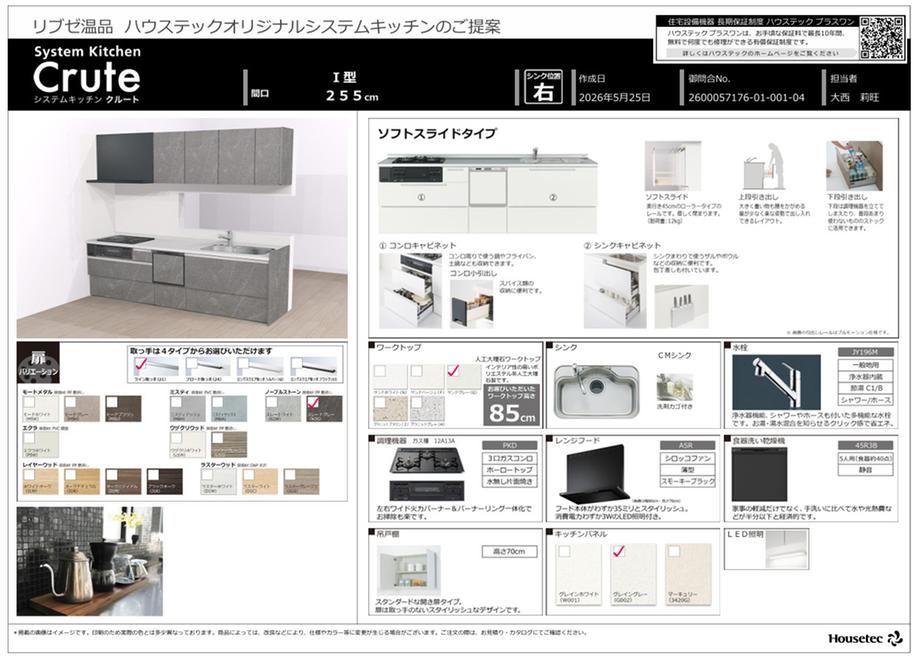Click the staff name 大西 莉旺
This screenshot has width=920, height=660.
pos(854,98)
